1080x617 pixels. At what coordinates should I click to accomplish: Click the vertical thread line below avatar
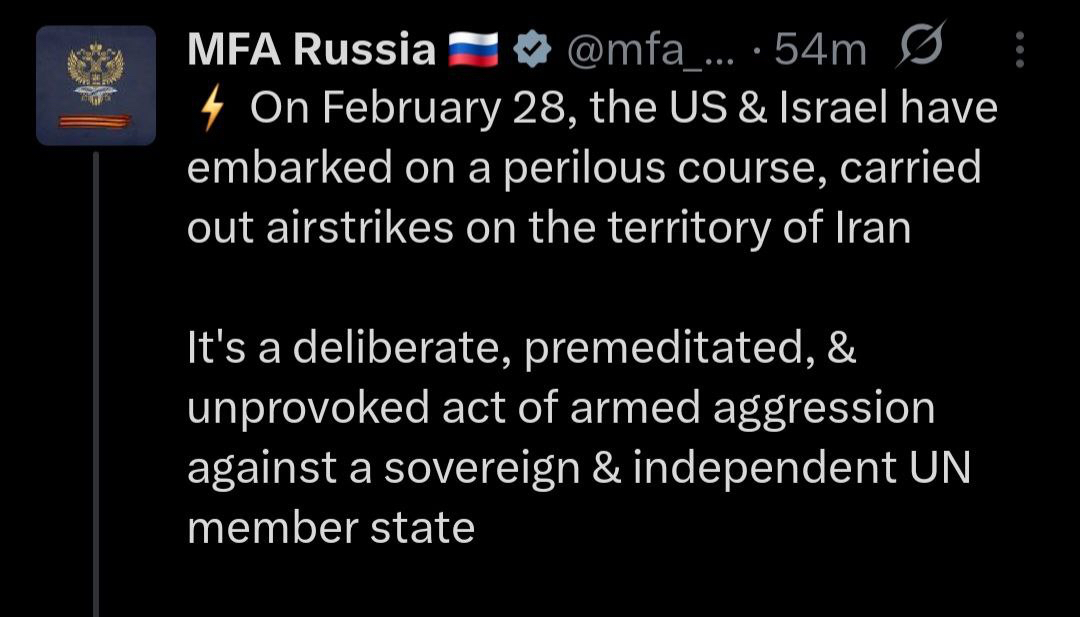(x=96, y=380)
